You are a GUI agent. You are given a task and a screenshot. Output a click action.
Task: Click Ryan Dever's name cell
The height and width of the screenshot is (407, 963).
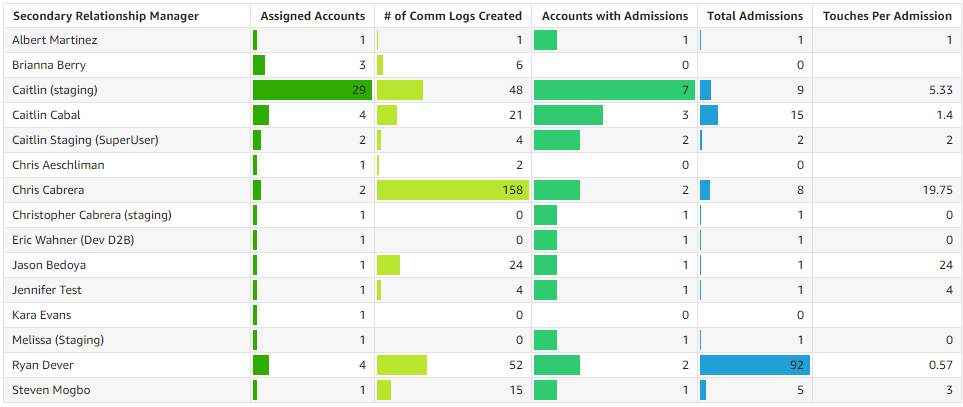coord(43,365)
